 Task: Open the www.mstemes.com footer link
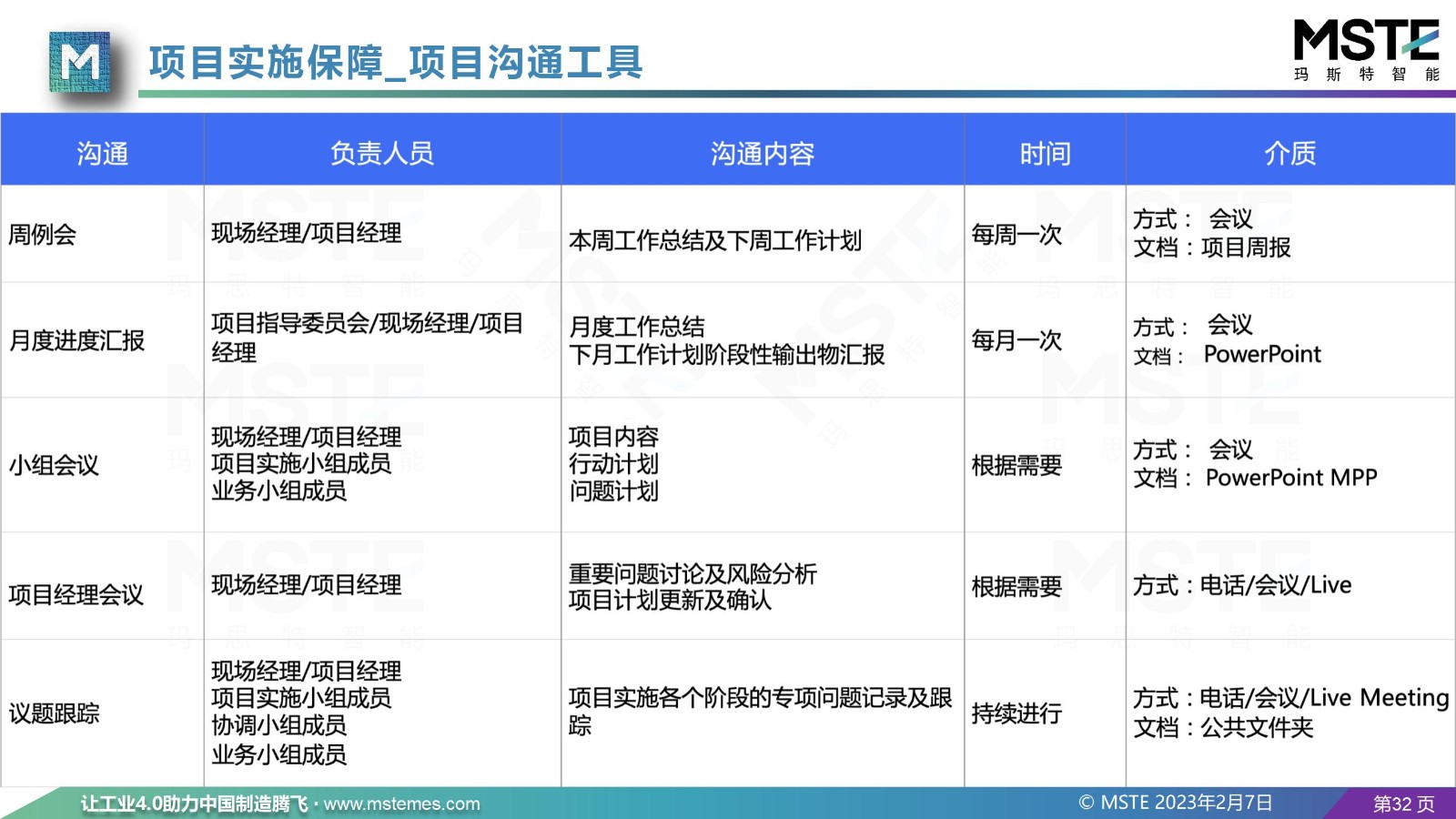pos(401,804)
